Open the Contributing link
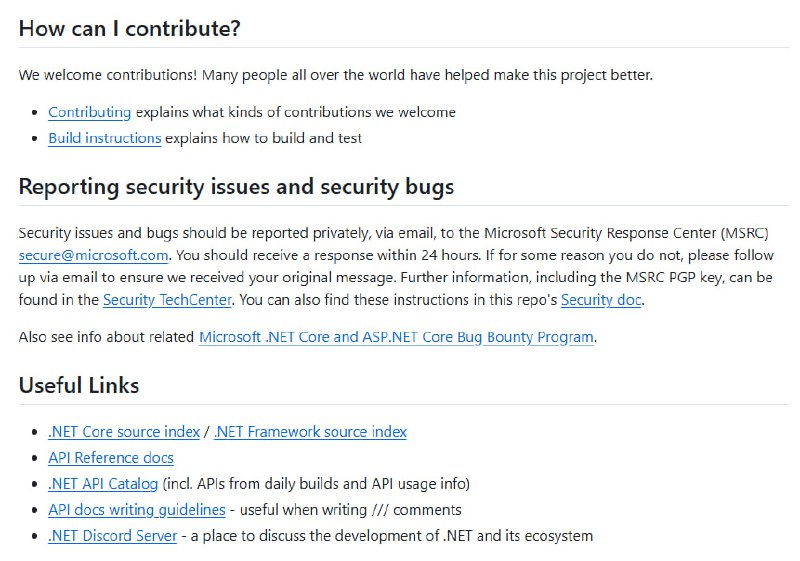Image resolution: width=800 pixels, height=561 pixels. pyautogui.click(x=89, y=112)
